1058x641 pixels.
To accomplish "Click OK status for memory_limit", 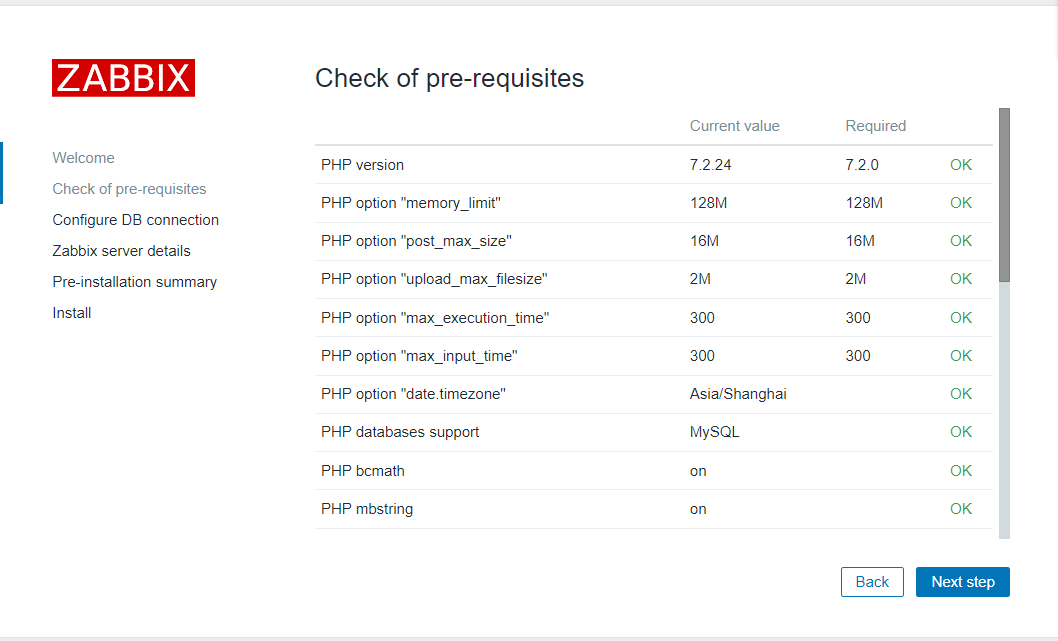I will click(960, 203).
